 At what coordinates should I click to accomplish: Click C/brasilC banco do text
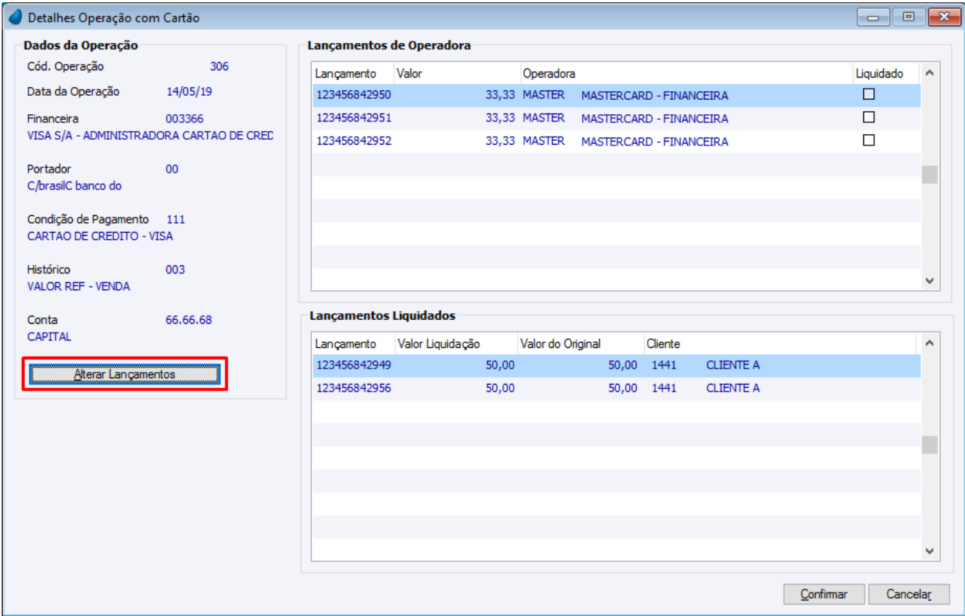tap(74, 186)
